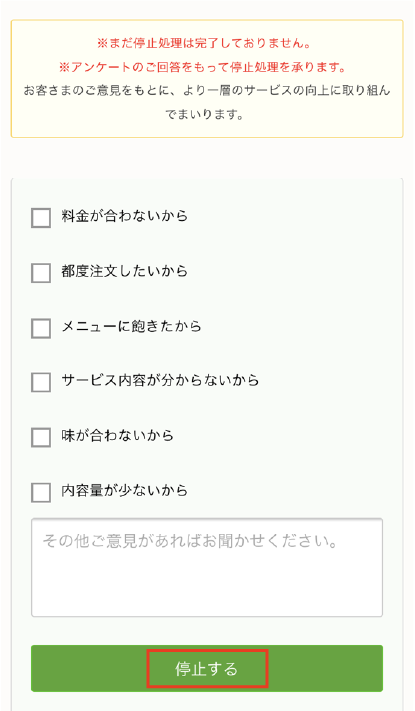Click the red まだ停止処理は完了しておりません warning line
Screen dimensions: 415x711
click(x=207, y=44)
